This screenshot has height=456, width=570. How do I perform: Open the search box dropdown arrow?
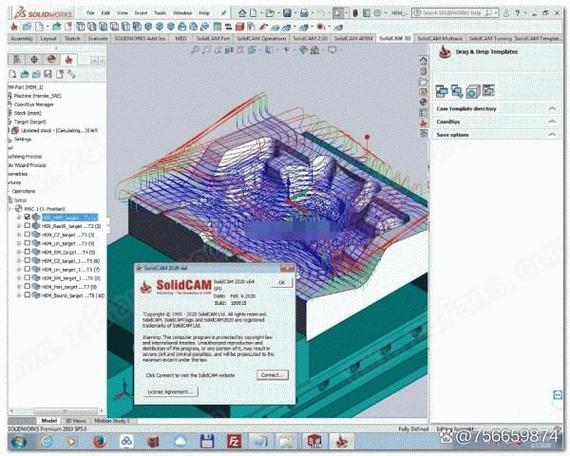pyautogui.click(x=496, y=13)
